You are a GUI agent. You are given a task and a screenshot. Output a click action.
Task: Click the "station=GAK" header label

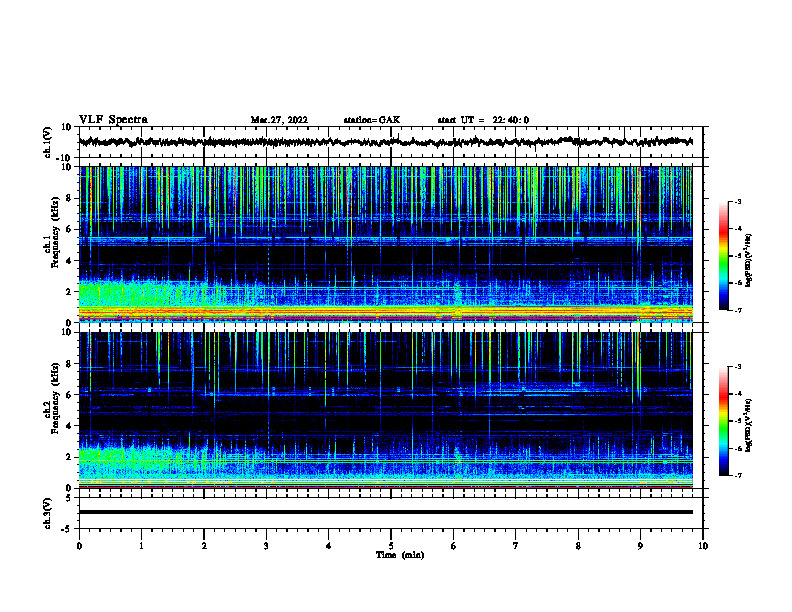click(x=372, y=120)
